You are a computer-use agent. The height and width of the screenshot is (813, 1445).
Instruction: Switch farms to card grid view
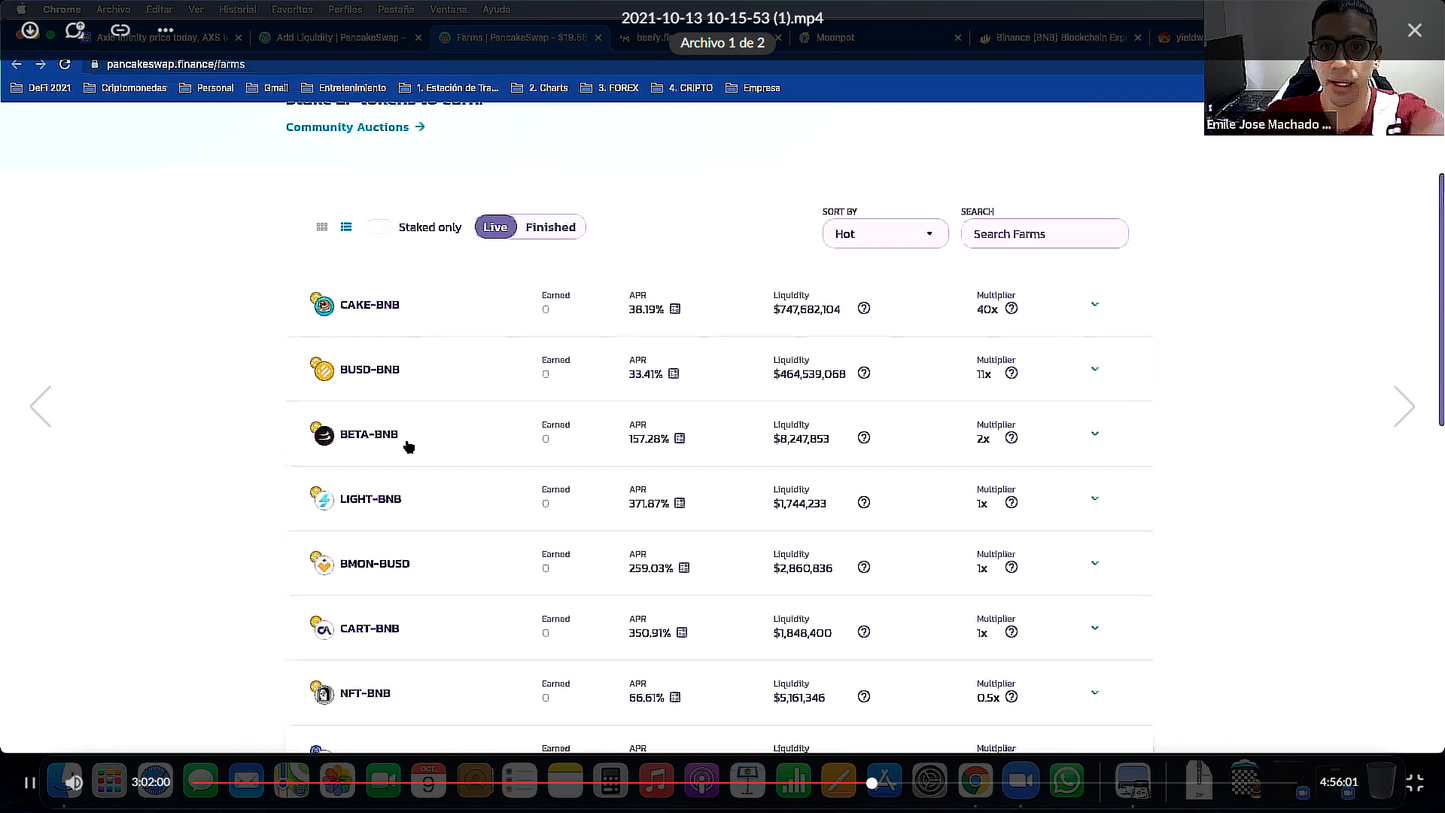pyautogui.click(x=322, y=227)
